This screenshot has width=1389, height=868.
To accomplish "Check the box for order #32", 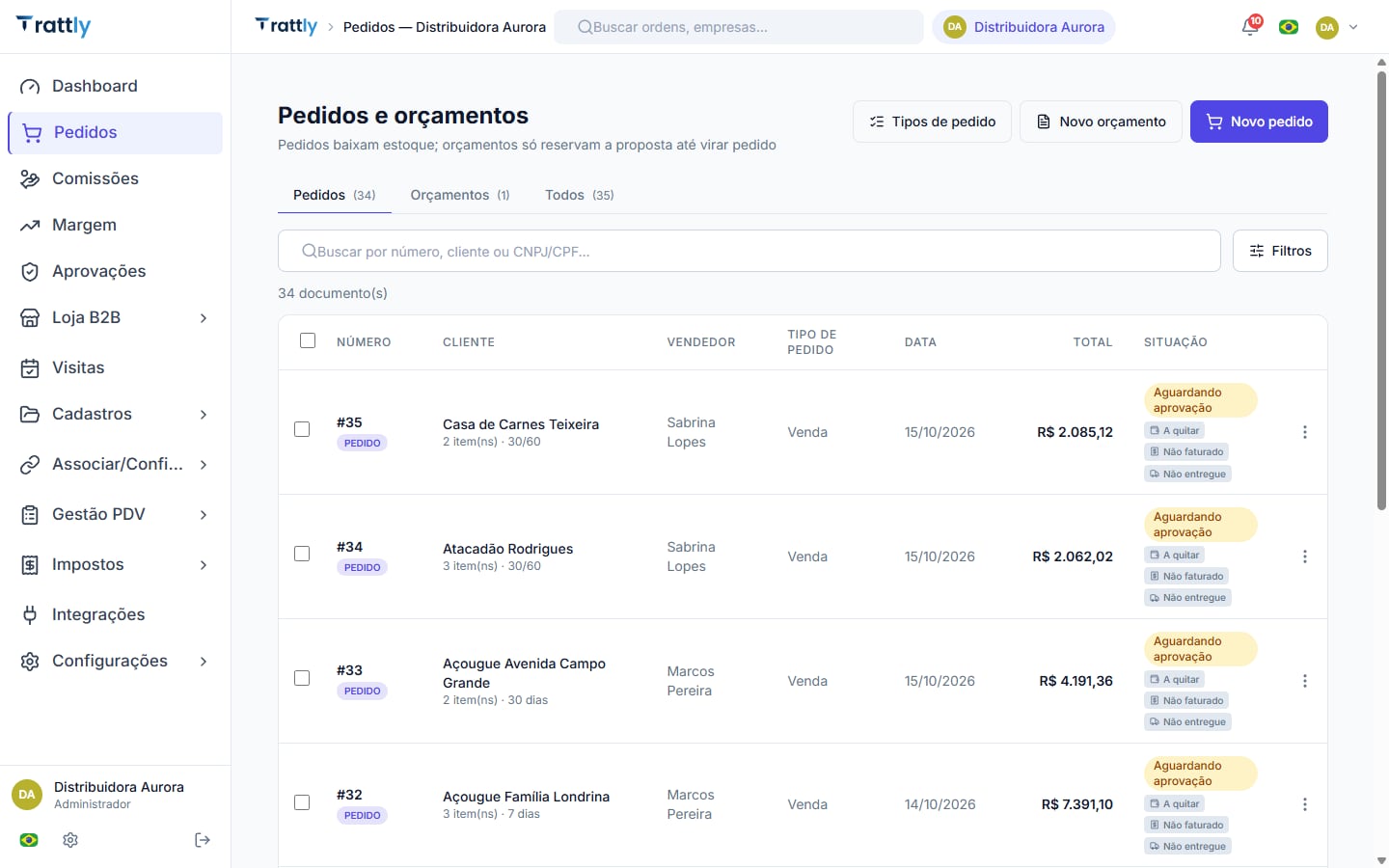I will 302,802.
